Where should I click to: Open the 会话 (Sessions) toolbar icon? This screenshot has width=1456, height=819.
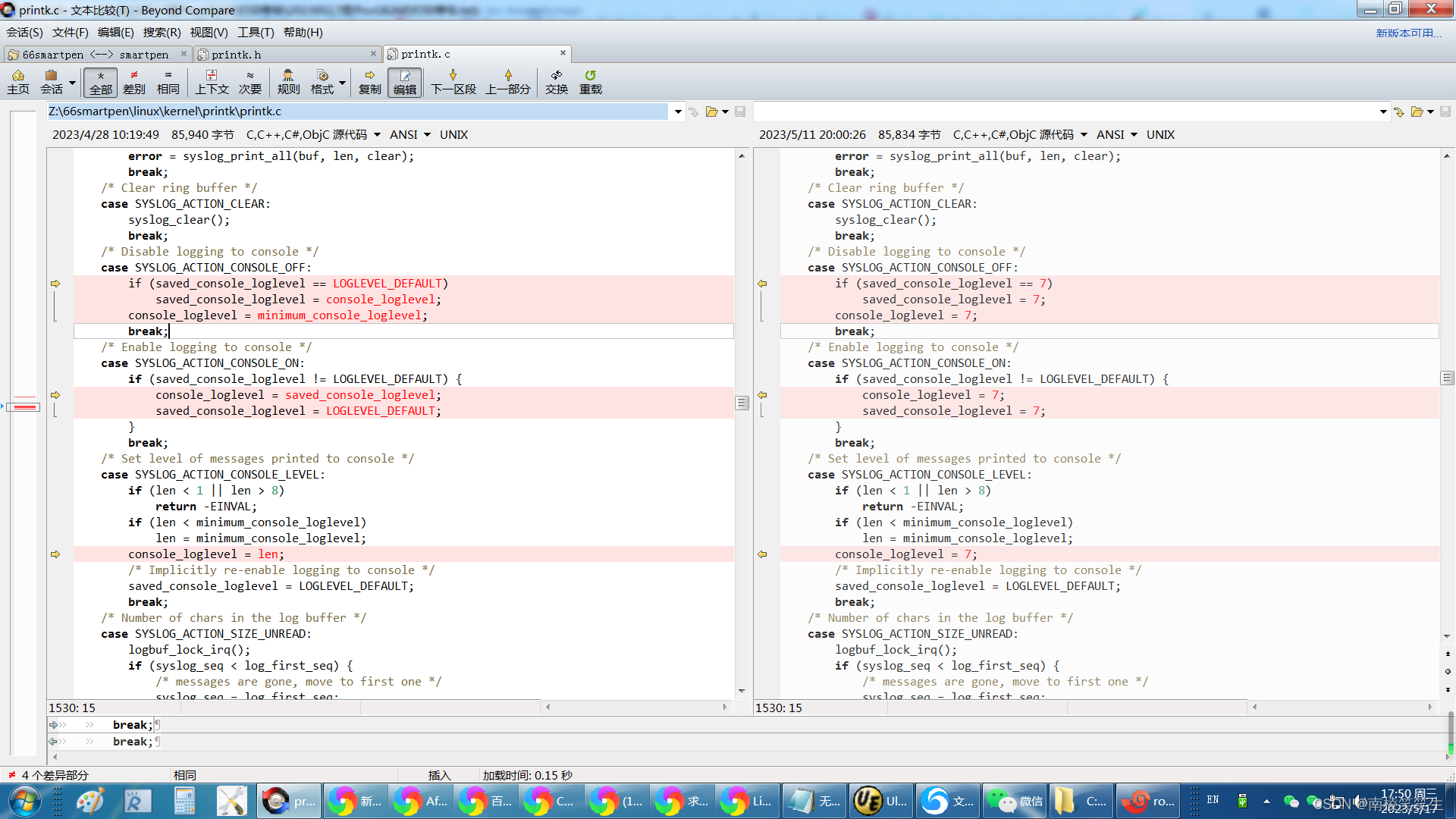point(52,81)
